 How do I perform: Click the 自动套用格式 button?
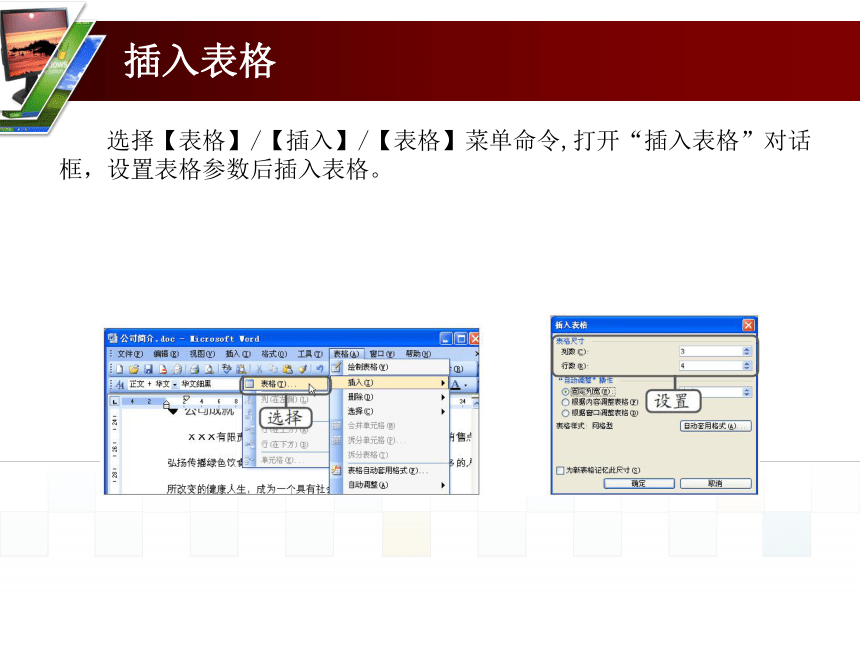coord(715,426)
